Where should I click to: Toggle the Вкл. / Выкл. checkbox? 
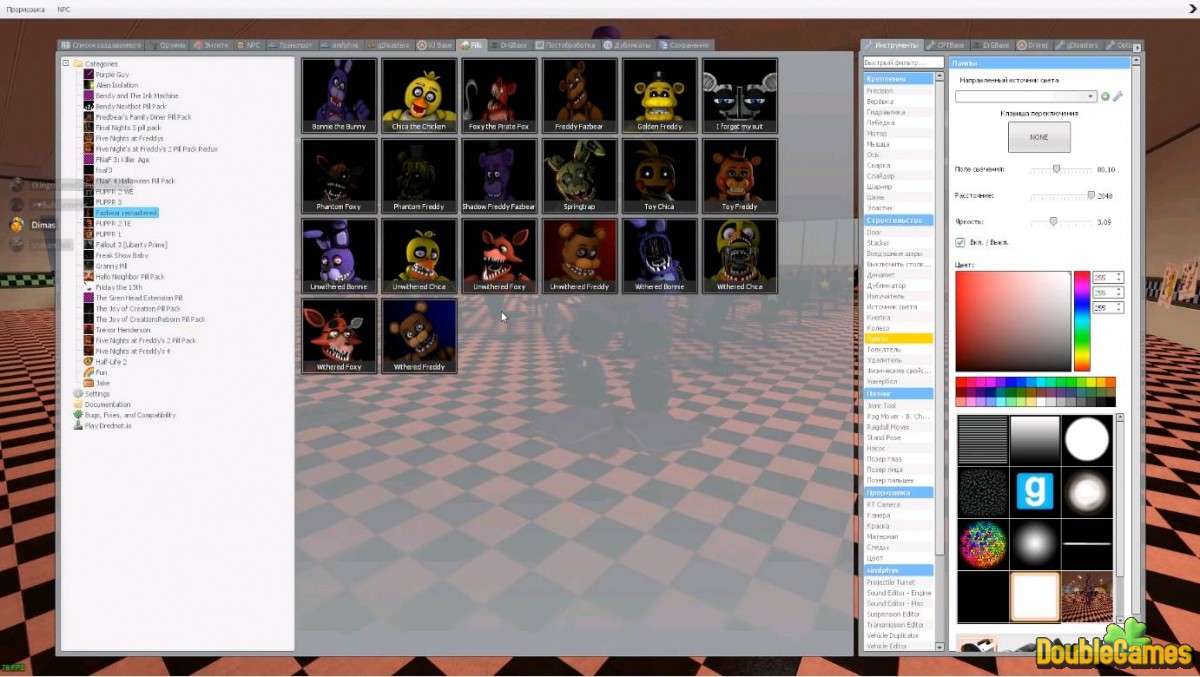pos(961,243)
